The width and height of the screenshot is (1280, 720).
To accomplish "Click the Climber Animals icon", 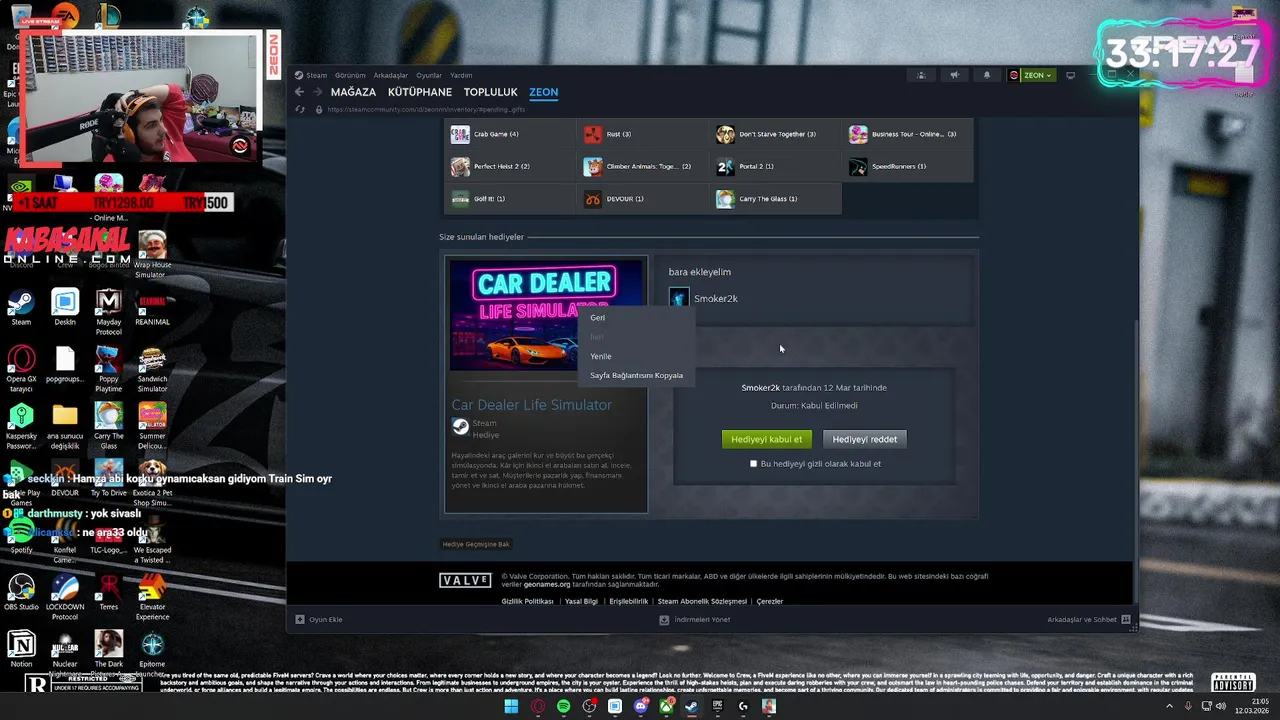I will point(593,166).
